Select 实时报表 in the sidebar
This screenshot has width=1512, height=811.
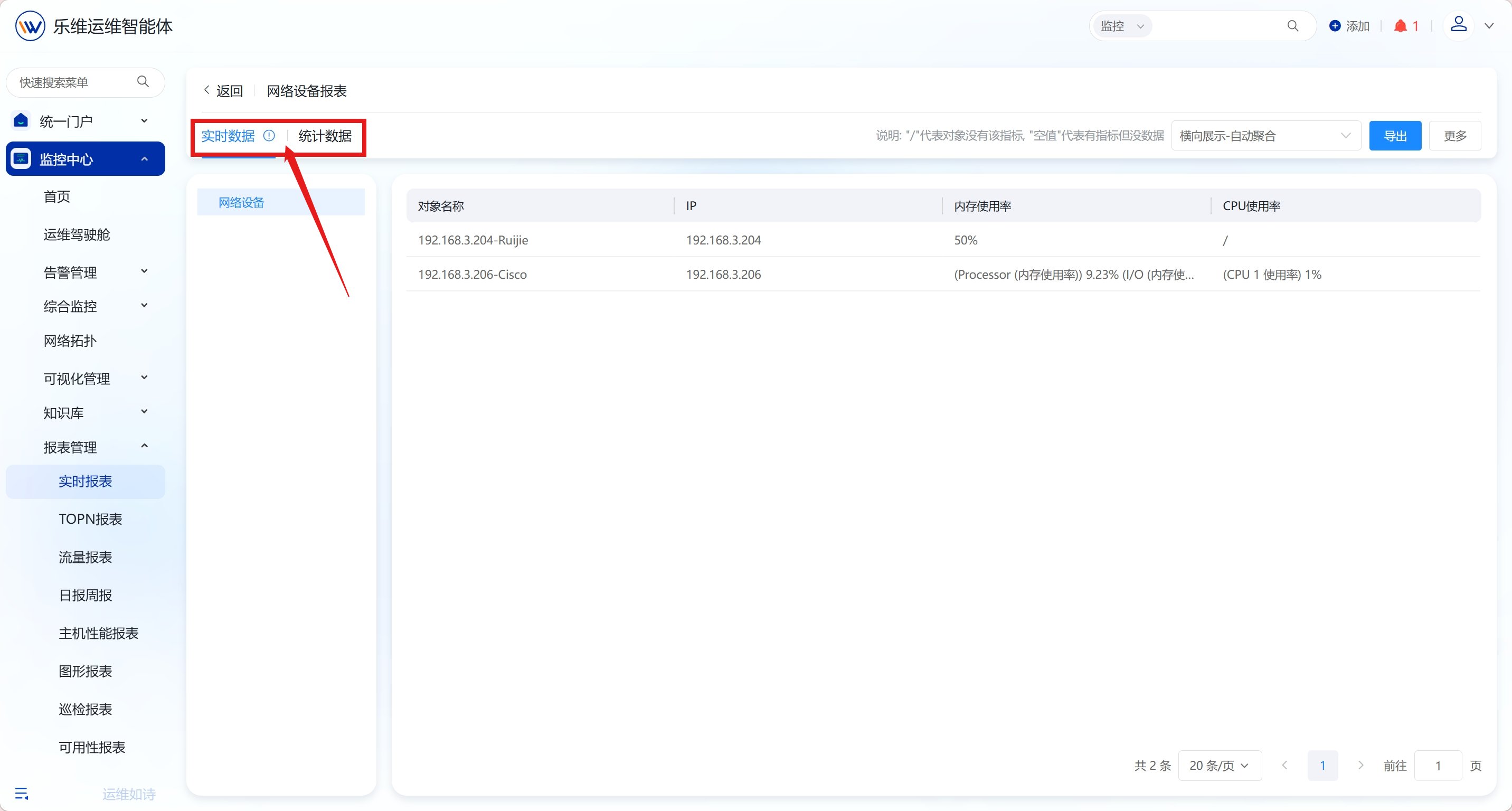[85, 481]
